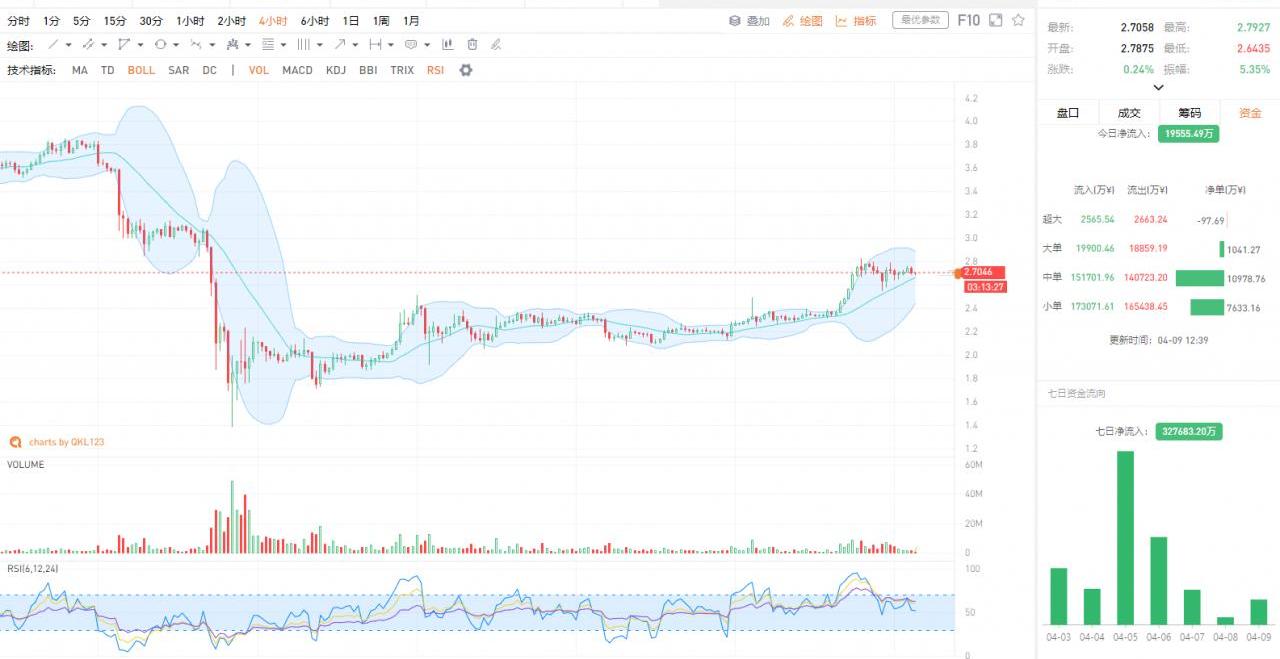This screenshot has width=1280, height=659.
Task: Click the 叠加 overlay layers icon
Action: tap(734, 21)
